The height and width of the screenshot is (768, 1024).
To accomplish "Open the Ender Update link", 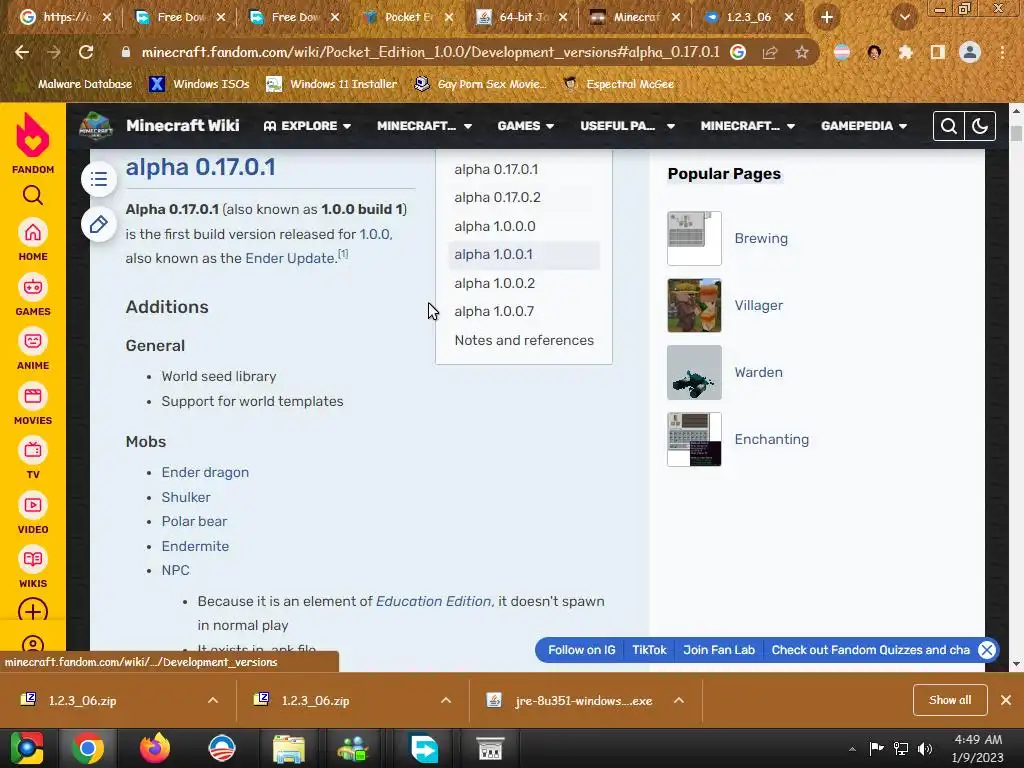I will (291, 258).
